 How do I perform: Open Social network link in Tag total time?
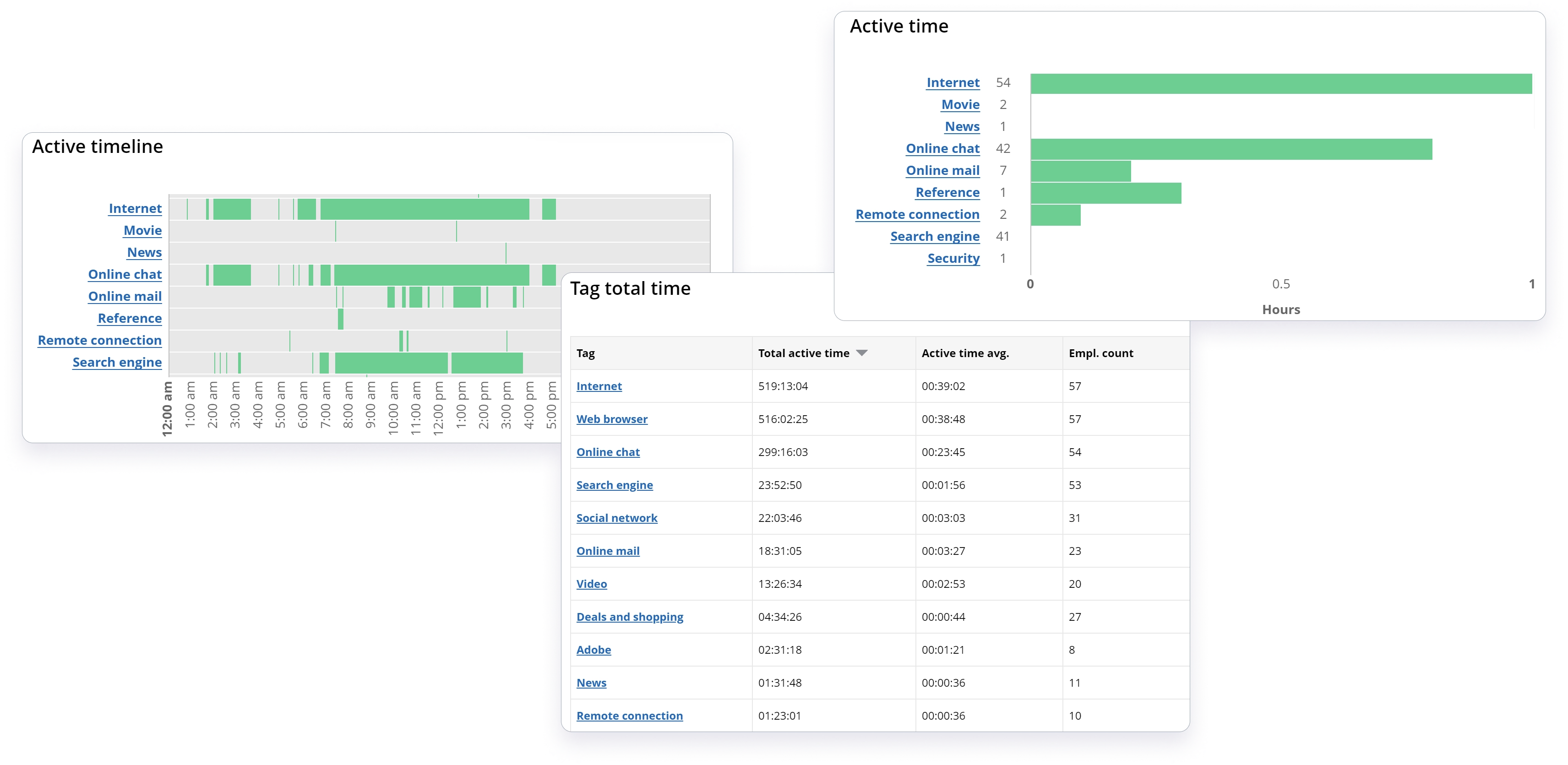click(617, 517)
